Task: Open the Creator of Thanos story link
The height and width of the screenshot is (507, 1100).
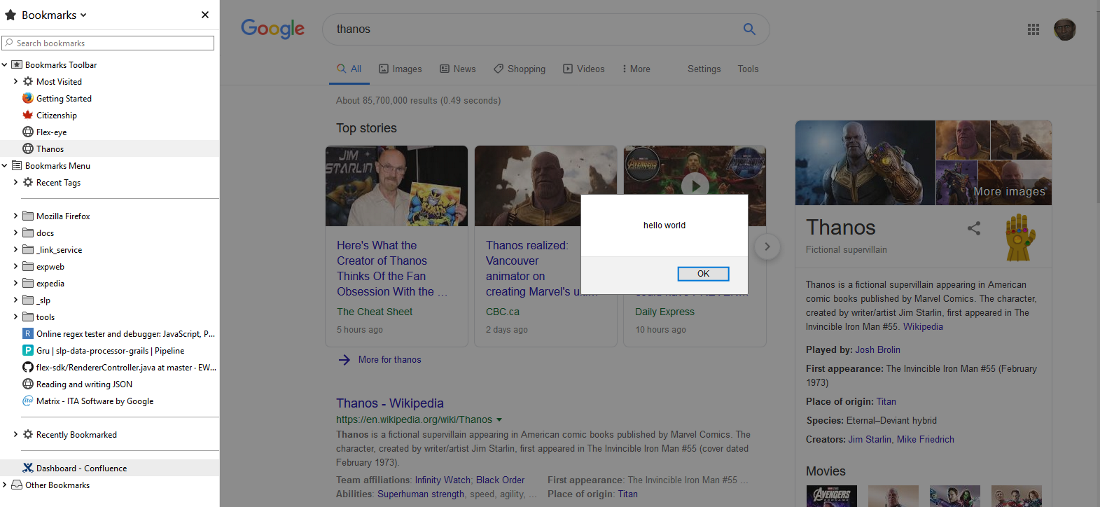Action: 392,269
